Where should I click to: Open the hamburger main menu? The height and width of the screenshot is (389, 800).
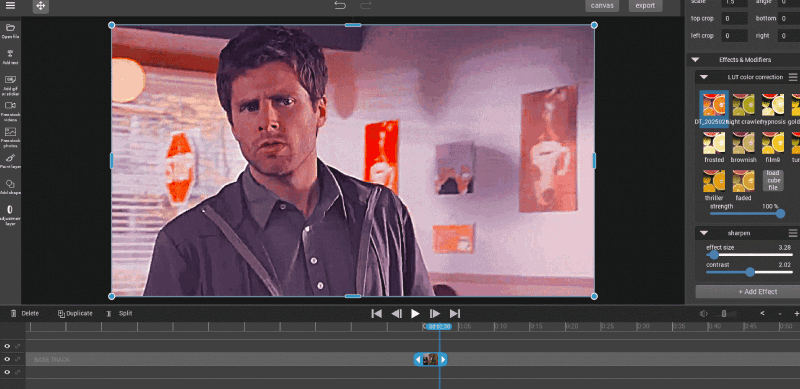click(10, 6)
